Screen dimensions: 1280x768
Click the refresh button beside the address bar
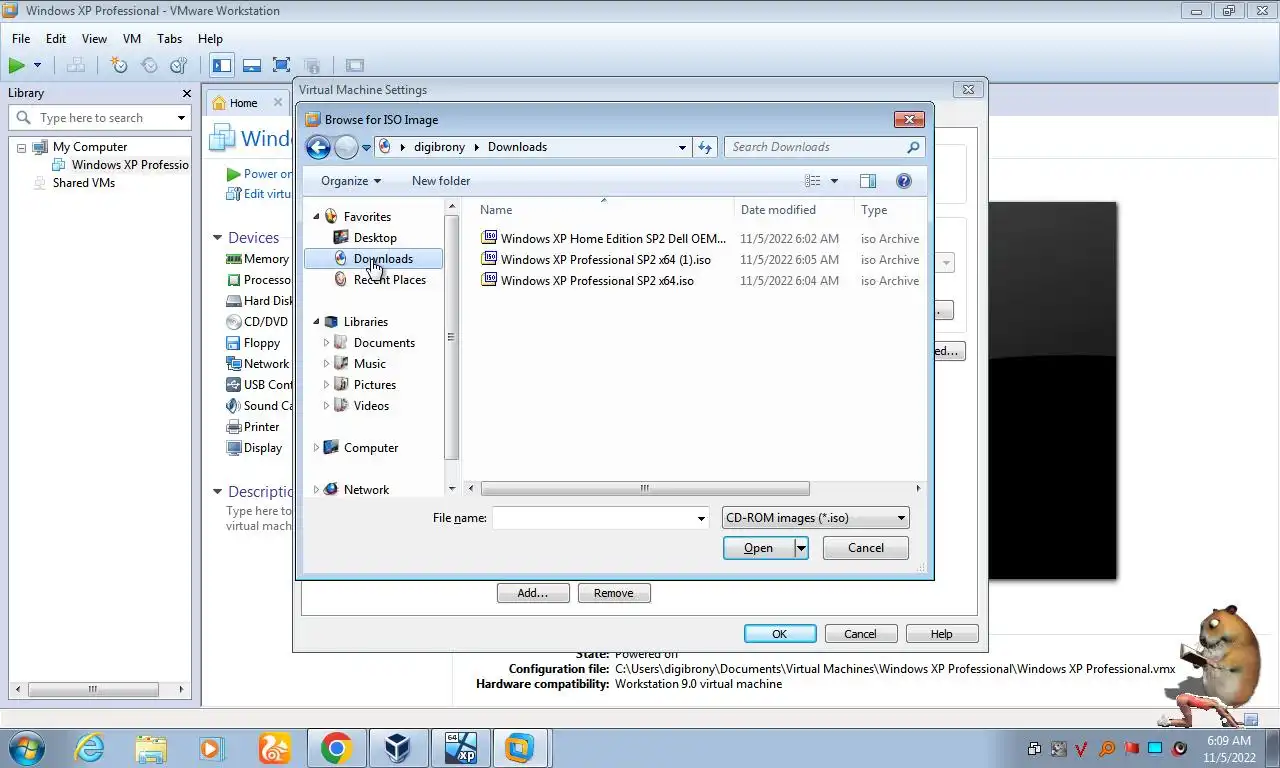coord(705,147)
